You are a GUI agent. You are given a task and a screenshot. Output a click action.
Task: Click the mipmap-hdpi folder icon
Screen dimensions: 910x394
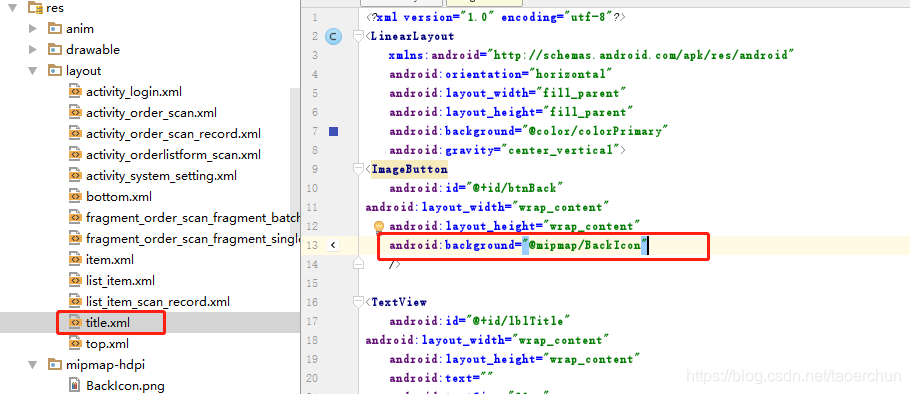click(x=55, y=365)
